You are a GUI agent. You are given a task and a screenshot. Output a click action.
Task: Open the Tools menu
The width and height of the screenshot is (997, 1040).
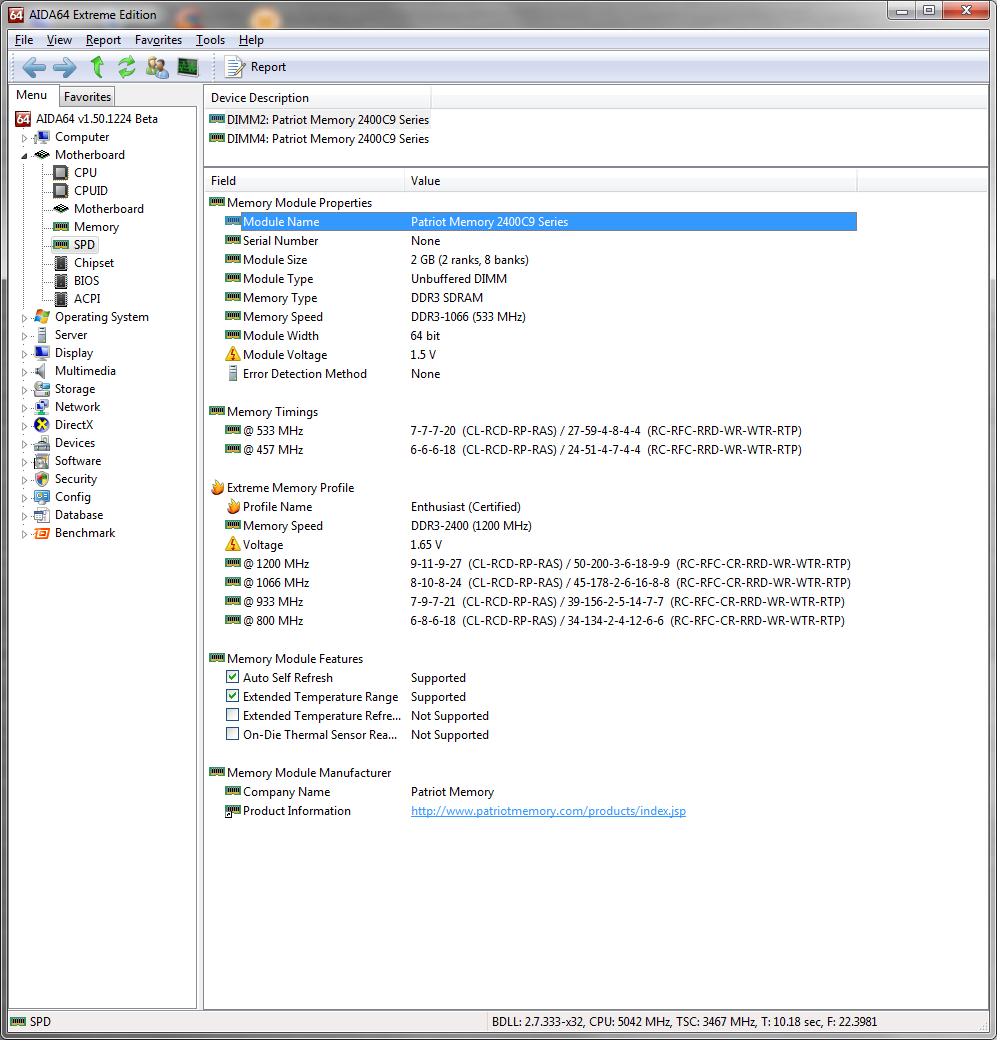[x=210, y=40]
